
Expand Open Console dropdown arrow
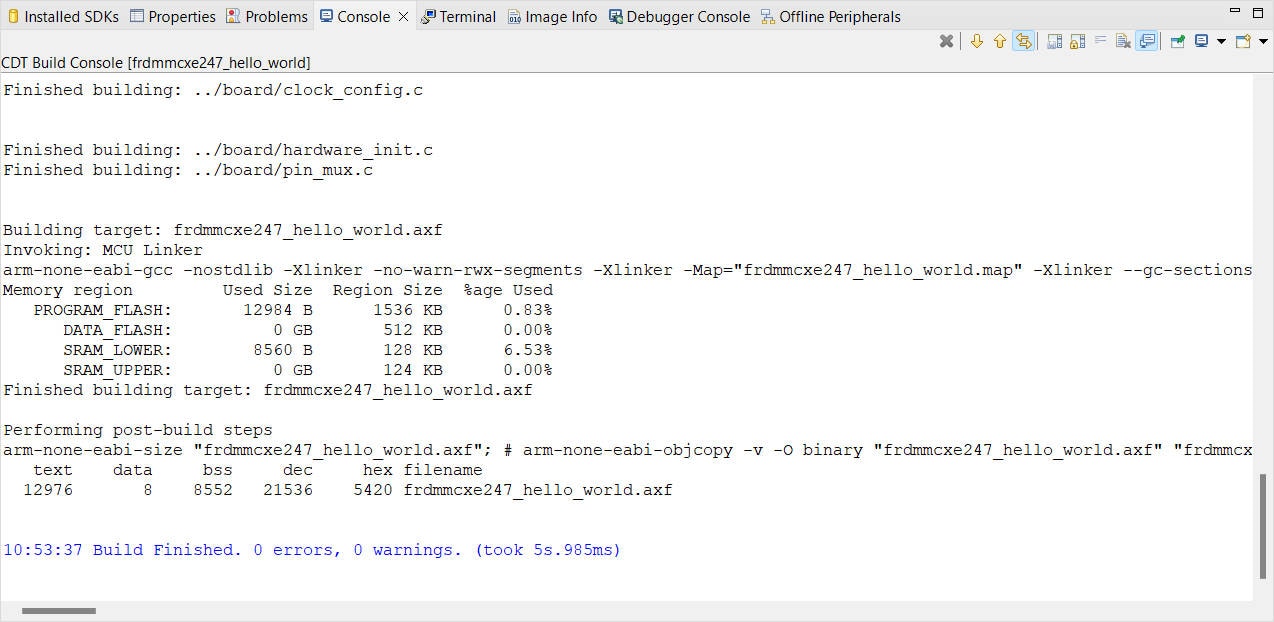(x=1263, y=42)
